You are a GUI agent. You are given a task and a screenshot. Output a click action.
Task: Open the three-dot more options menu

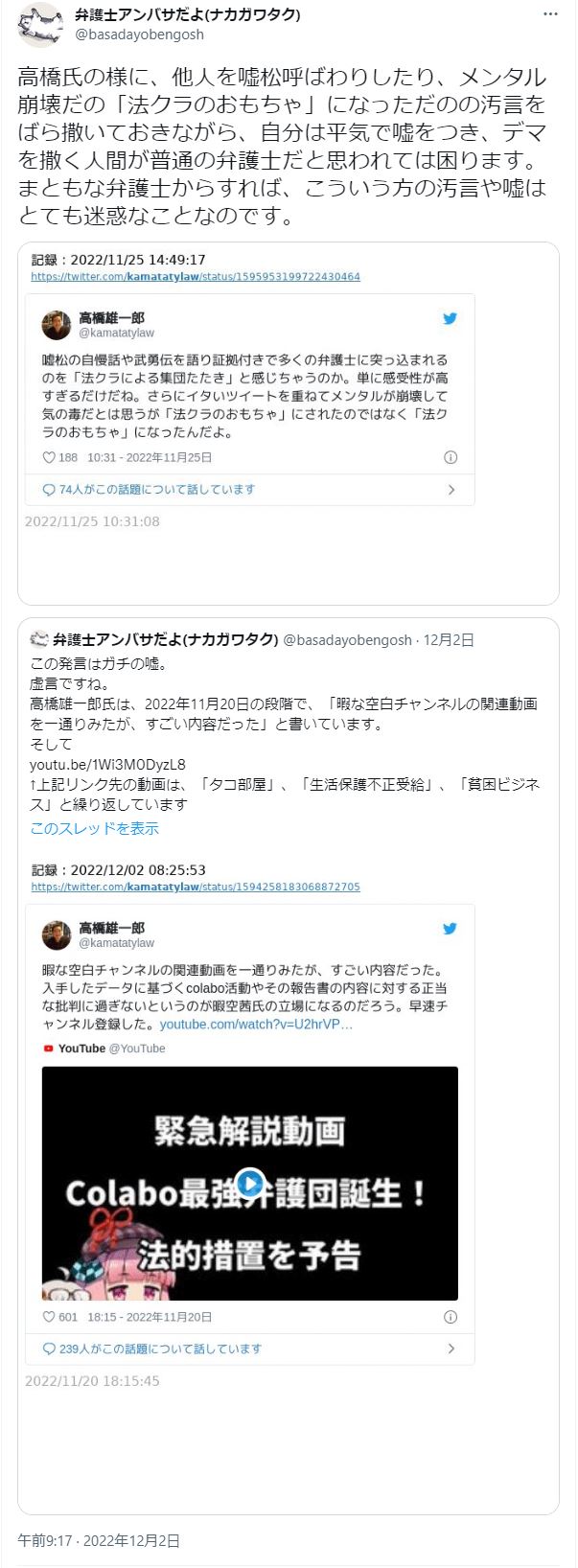click(550, 14)
